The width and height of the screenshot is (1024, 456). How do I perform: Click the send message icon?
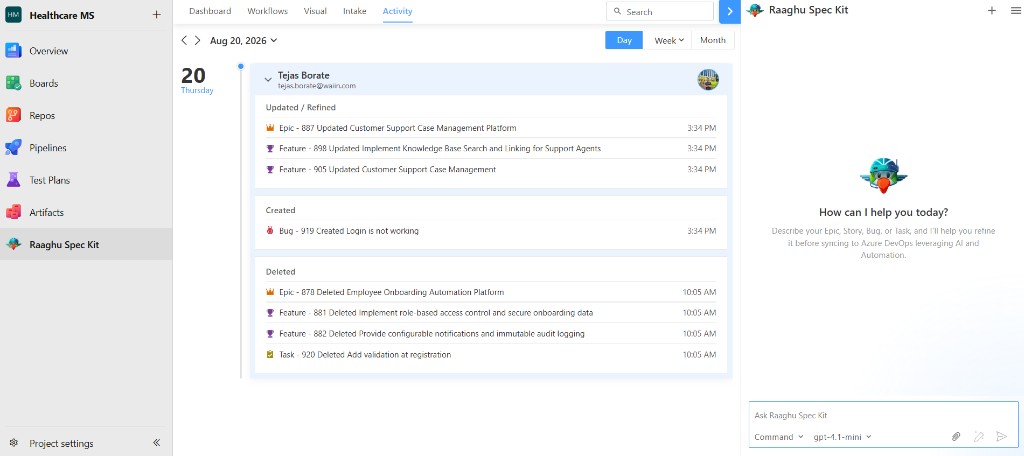pyautogui.click(x=1002, y=436)
